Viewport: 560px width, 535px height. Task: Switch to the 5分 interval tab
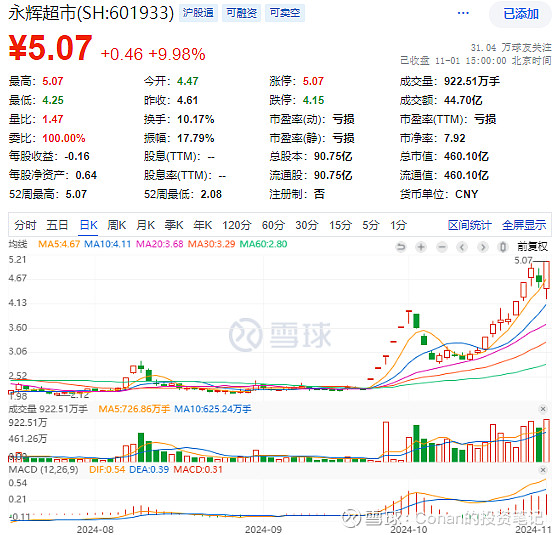(x=371, y=225)
